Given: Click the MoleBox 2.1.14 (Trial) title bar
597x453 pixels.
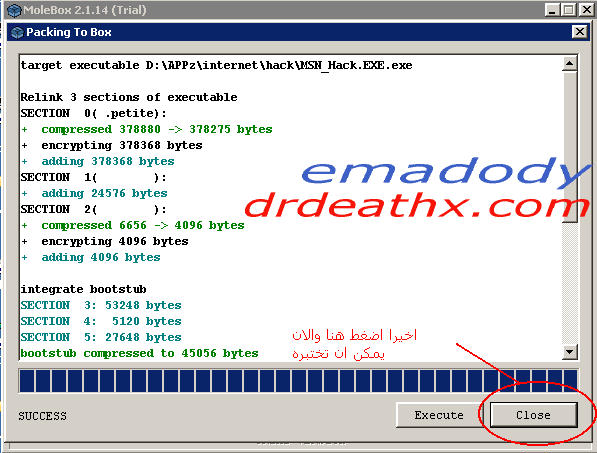Looking at the screenshot, I should click(298, 10).
